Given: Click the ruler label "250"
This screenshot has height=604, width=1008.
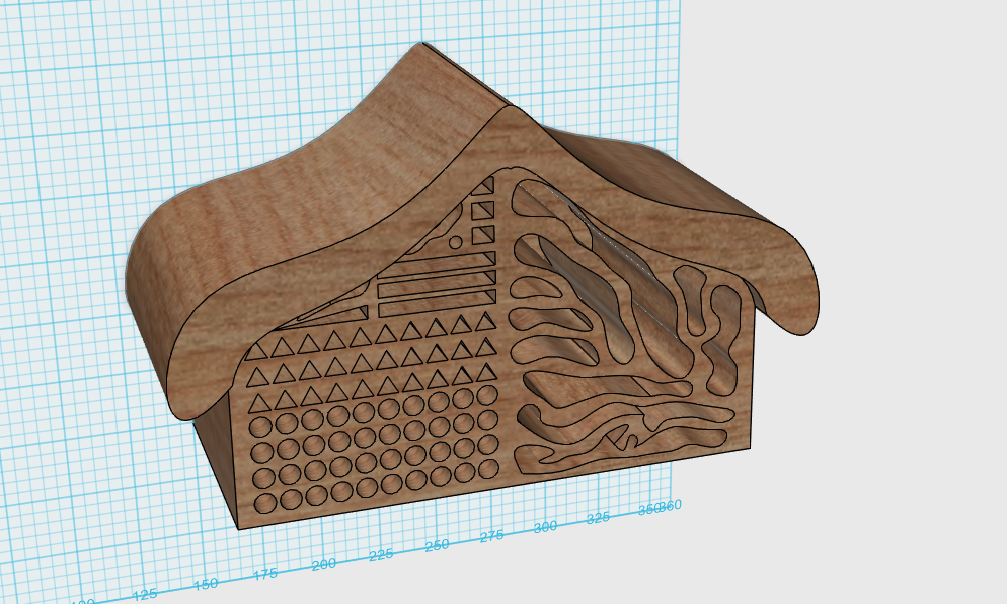Looking at the screenshot, I should [437, 545].
